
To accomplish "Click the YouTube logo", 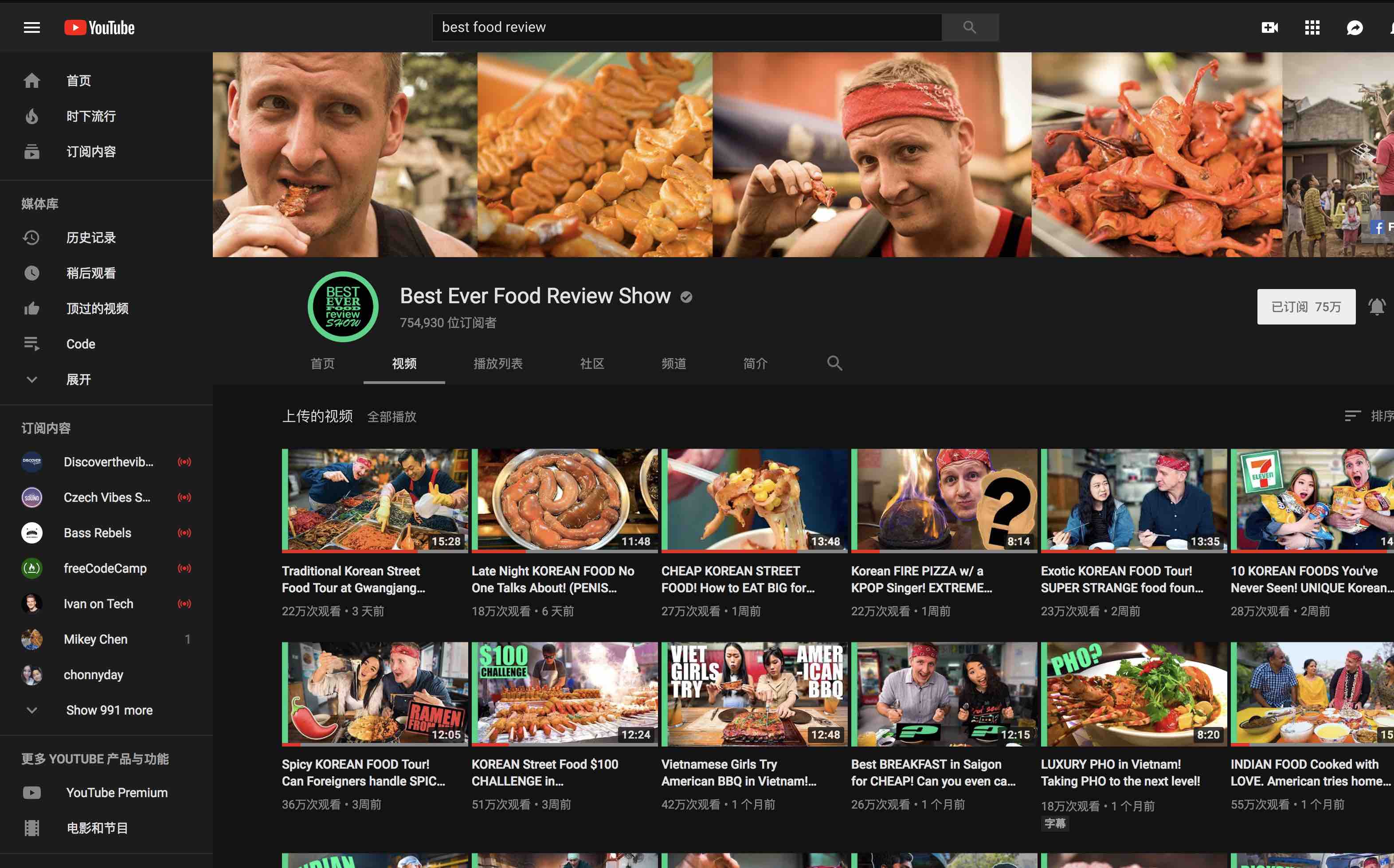I will tap(99, 27).
